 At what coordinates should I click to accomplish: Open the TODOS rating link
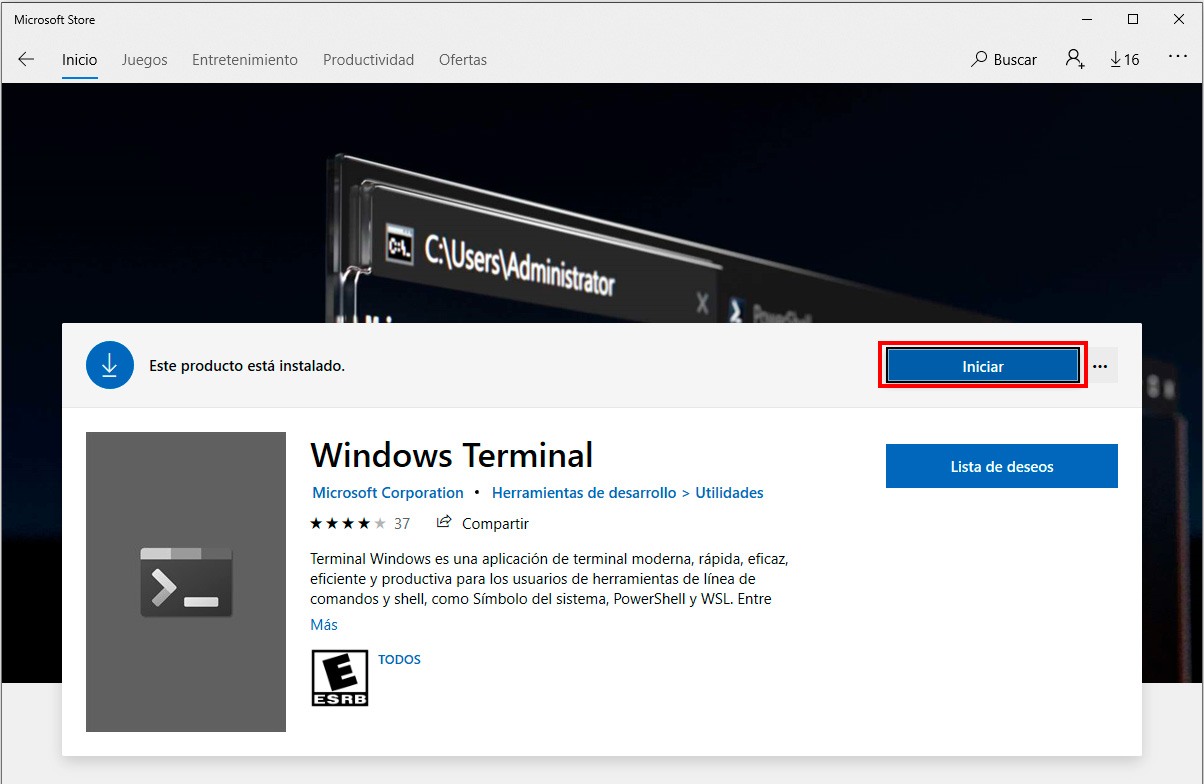tap(399, 660)
